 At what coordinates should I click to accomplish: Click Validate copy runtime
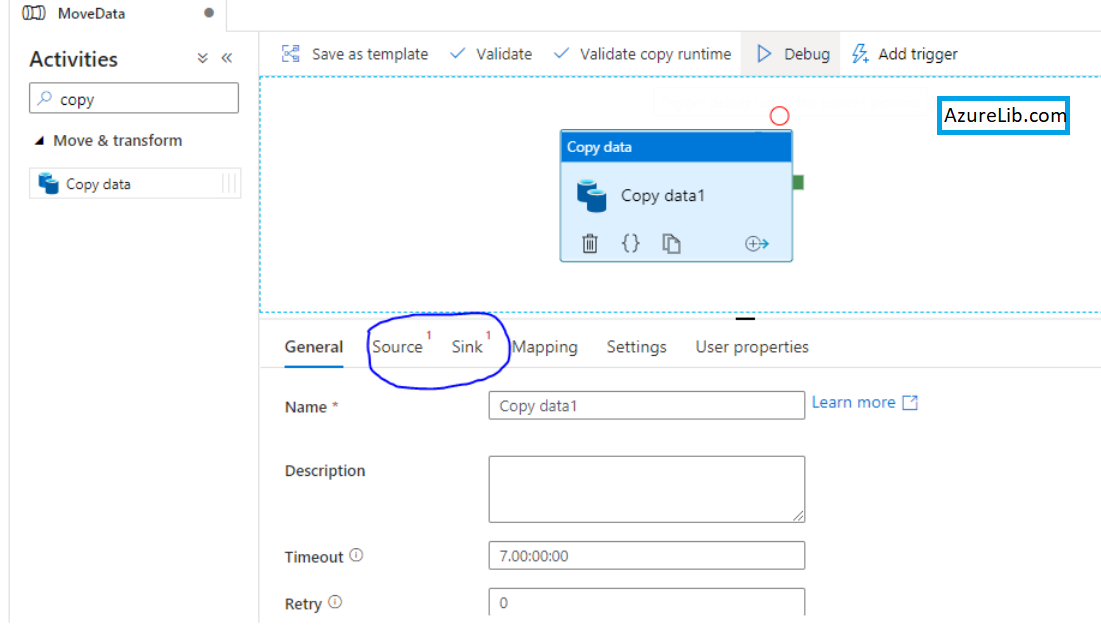pos(642,54)
